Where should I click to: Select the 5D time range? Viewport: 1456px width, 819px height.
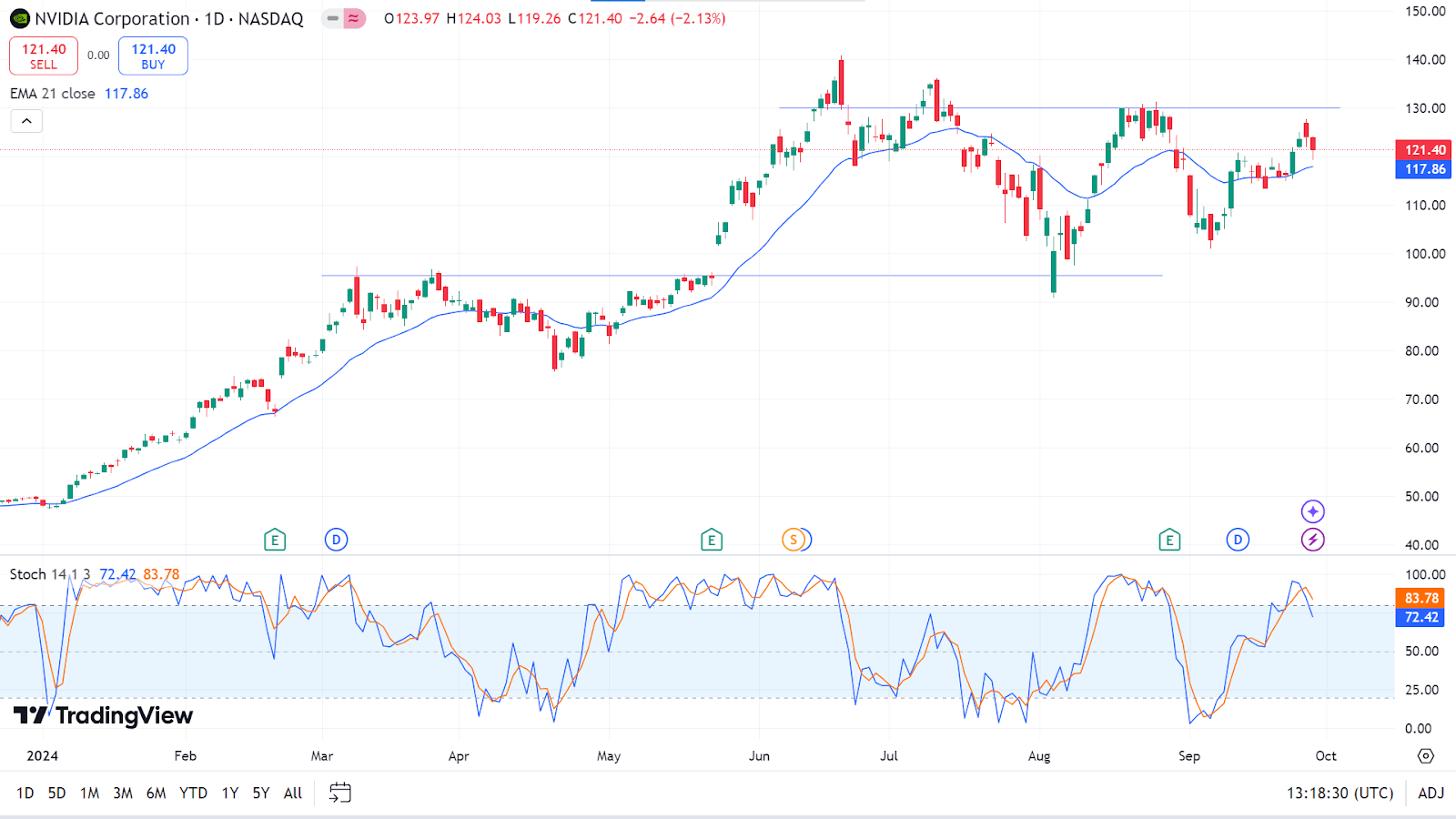pyautogui.click(x=56, y=794)
